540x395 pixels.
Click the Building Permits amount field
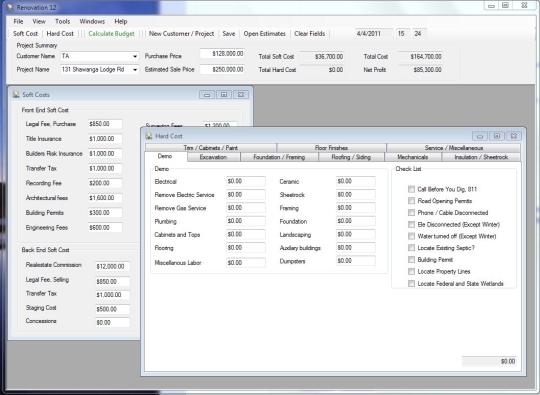pyautogui.click(x=105, y=213)
